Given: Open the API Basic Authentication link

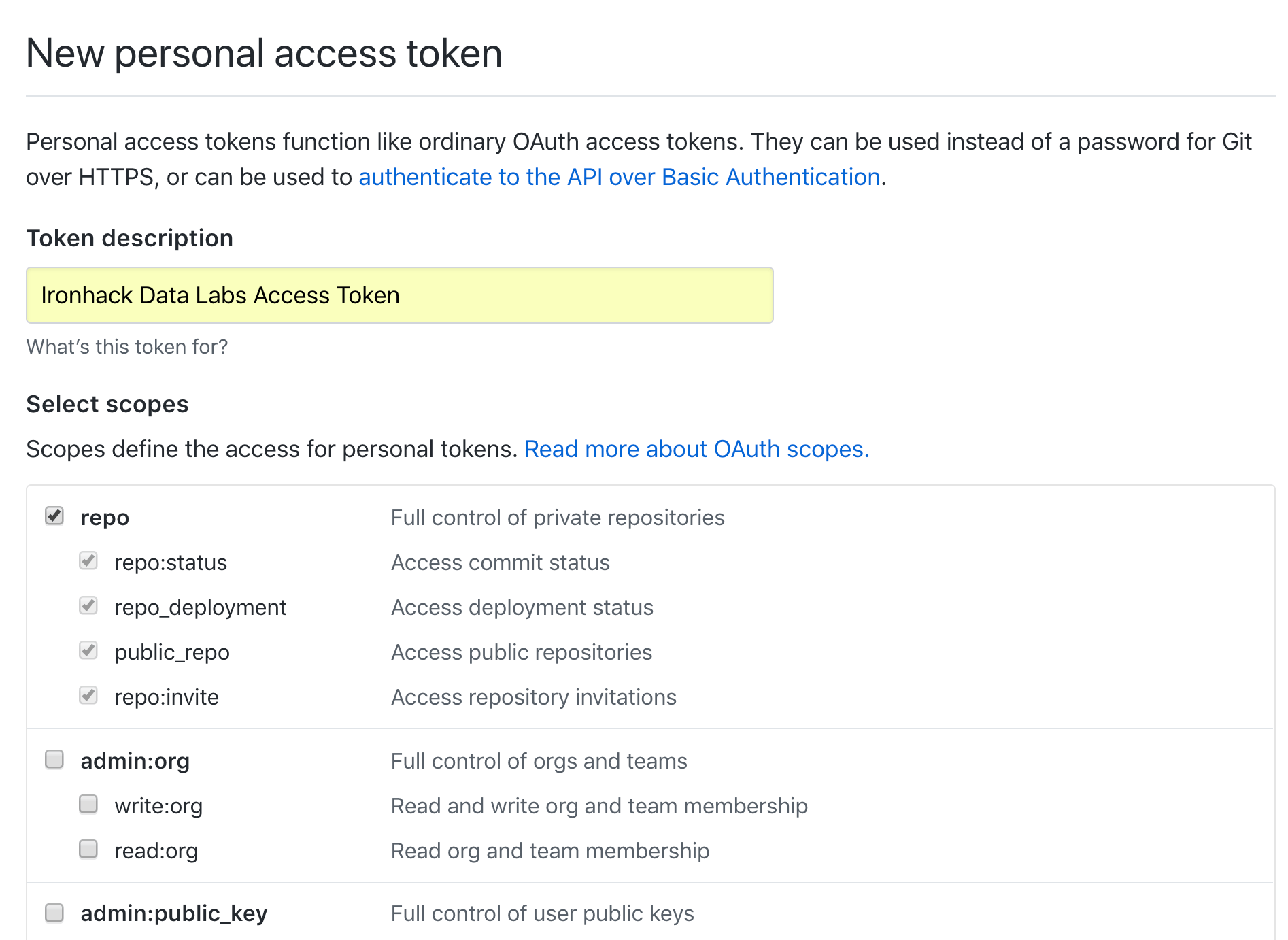Looking at the screenshot, I should tap(619, 177).
